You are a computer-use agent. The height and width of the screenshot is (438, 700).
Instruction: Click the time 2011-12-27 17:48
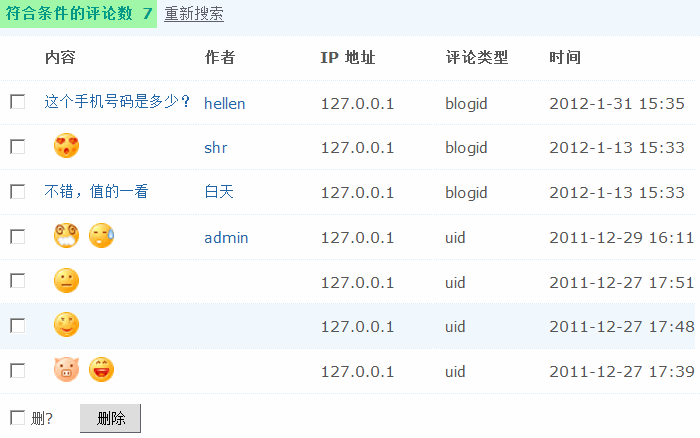[x=621, y=327]
